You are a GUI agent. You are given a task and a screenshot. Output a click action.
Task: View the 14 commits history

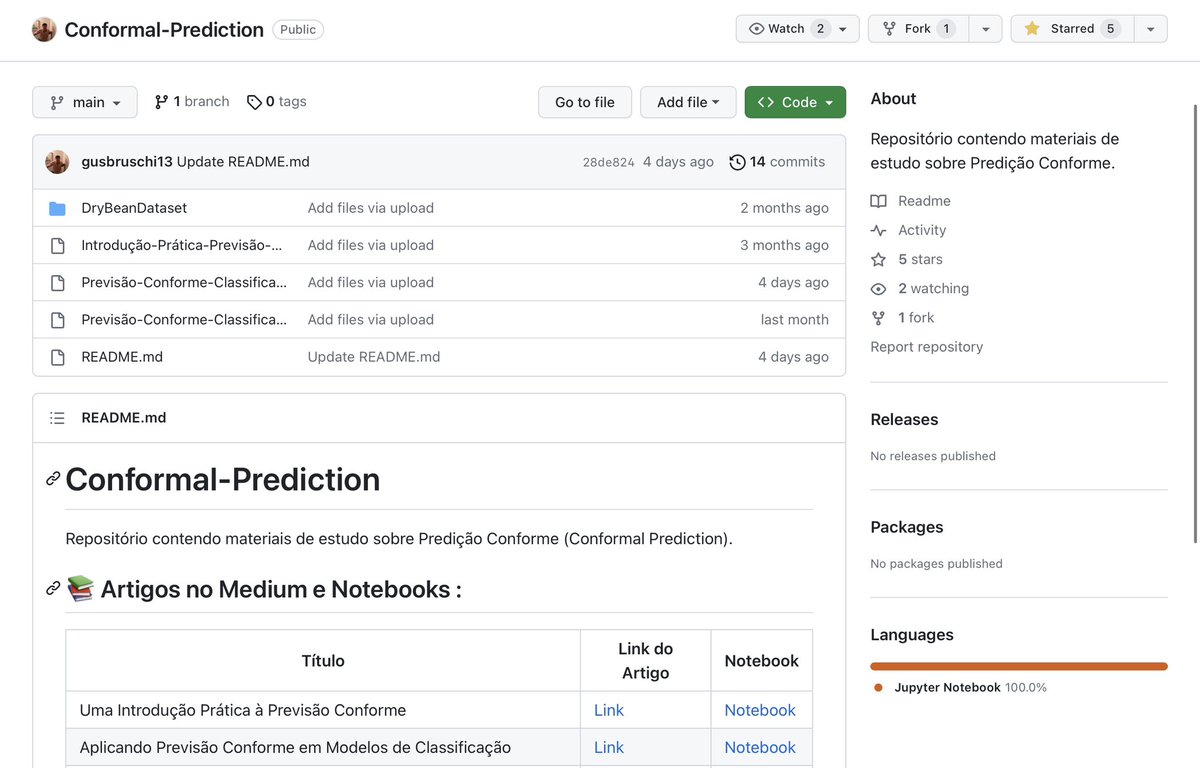[x=777, y=162]
